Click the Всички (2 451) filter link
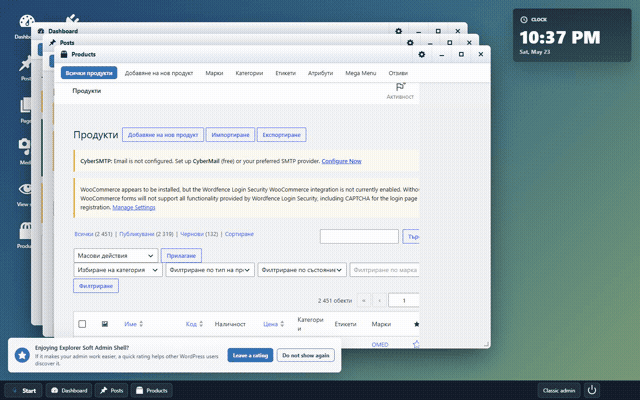640x400 pixels. tap(93, 234)
